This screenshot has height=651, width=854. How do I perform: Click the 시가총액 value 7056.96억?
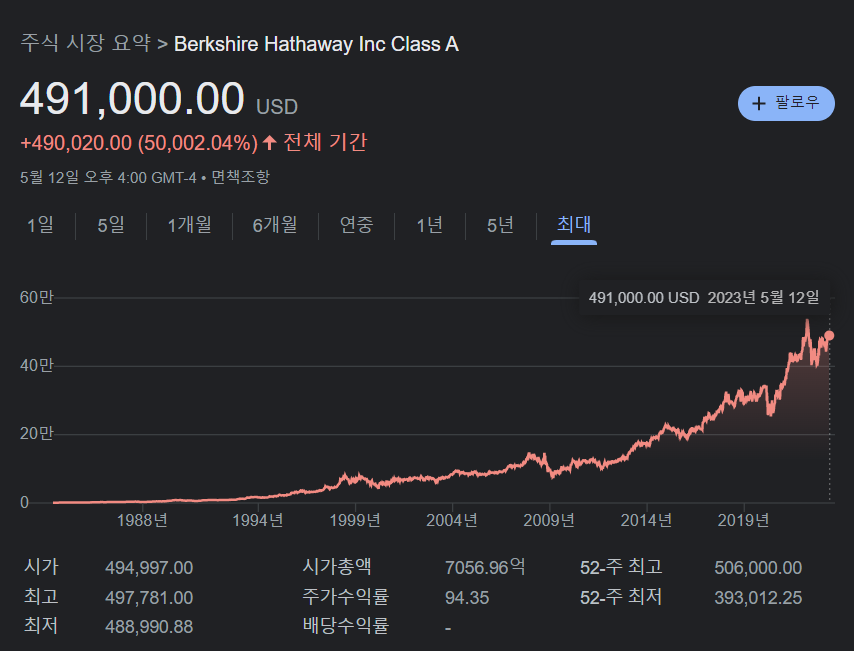tap(485, 567)
